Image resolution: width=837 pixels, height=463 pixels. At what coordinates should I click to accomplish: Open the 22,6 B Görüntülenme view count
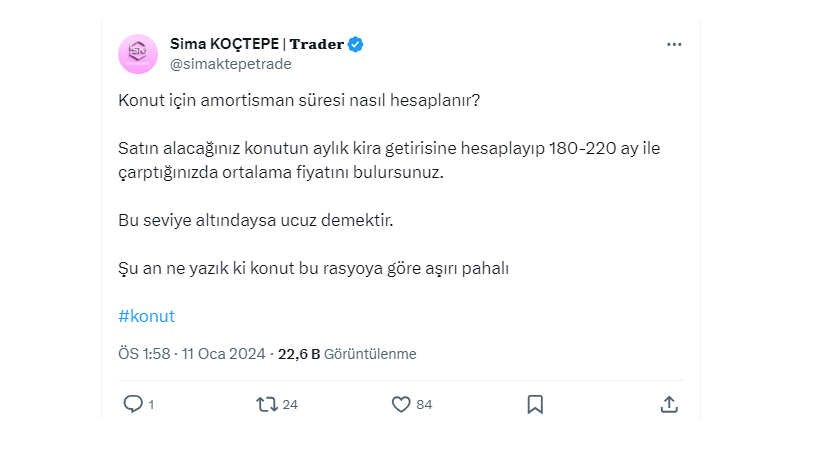point(347,354)
